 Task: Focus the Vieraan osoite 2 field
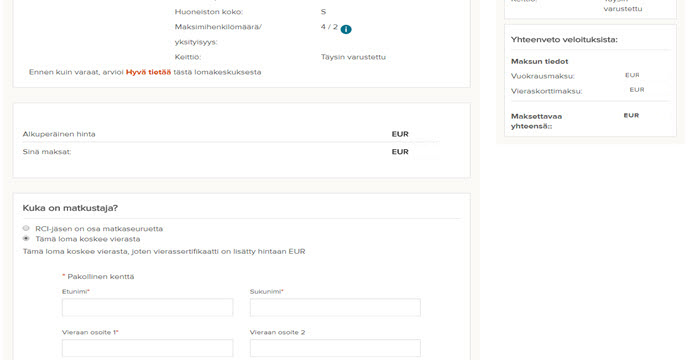(335, 348)
